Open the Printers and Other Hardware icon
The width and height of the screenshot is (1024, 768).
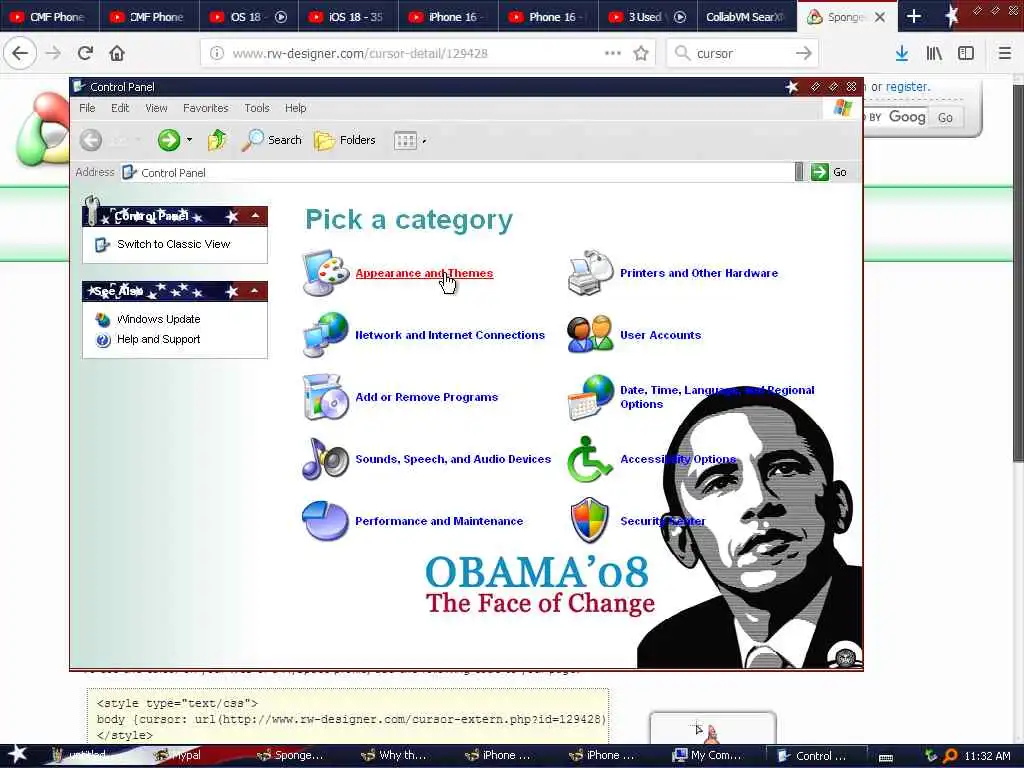[590, 272]
